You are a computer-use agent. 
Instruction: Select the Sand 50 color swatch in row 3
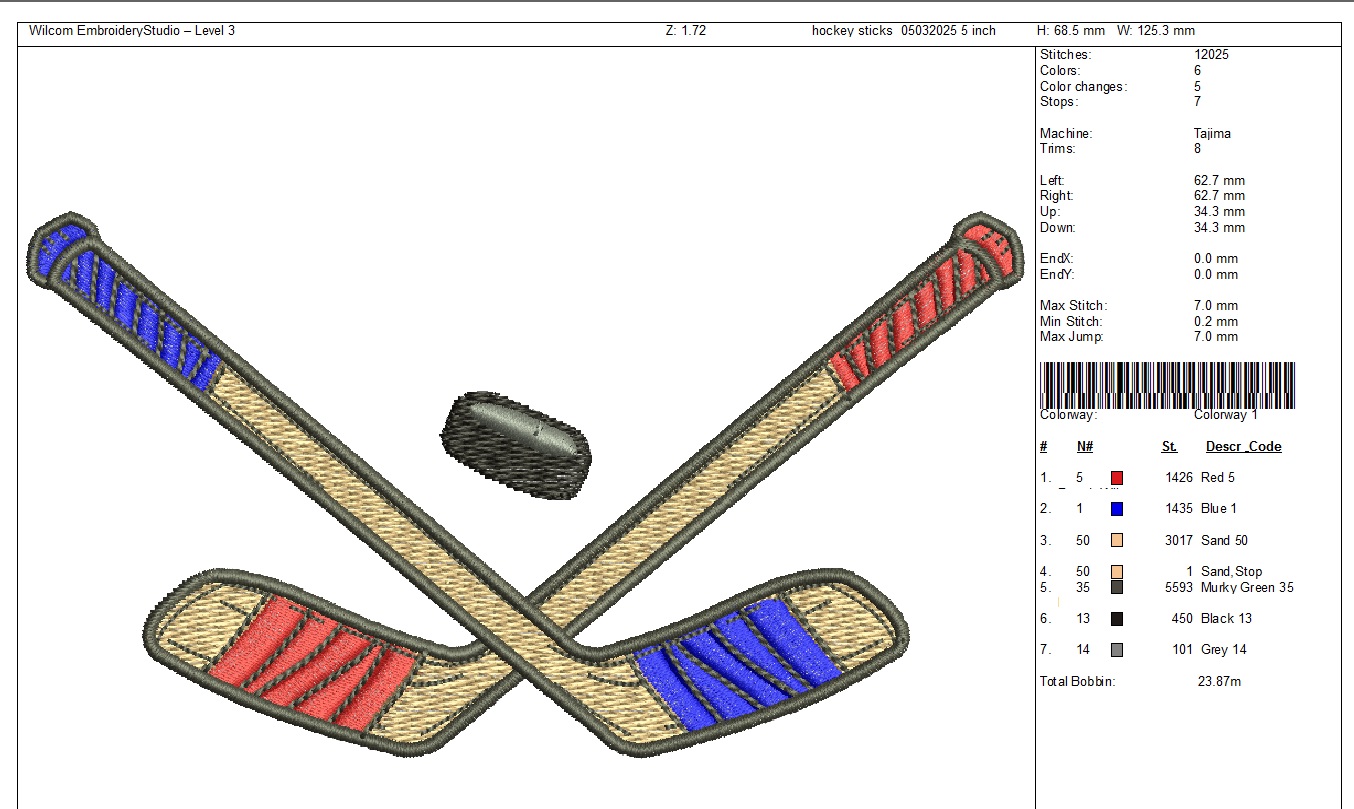tap(1116, 541)
